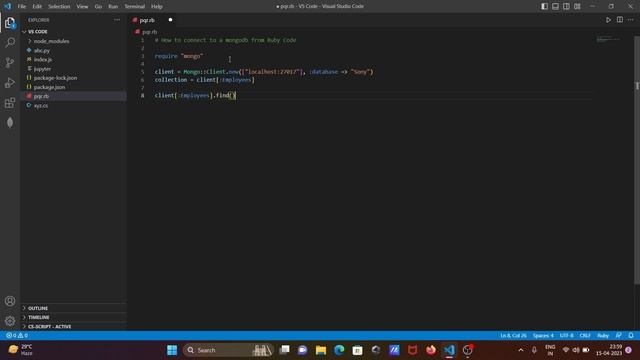
Task: Click the VS Code logo in title bar
Action: coord(7,6)
